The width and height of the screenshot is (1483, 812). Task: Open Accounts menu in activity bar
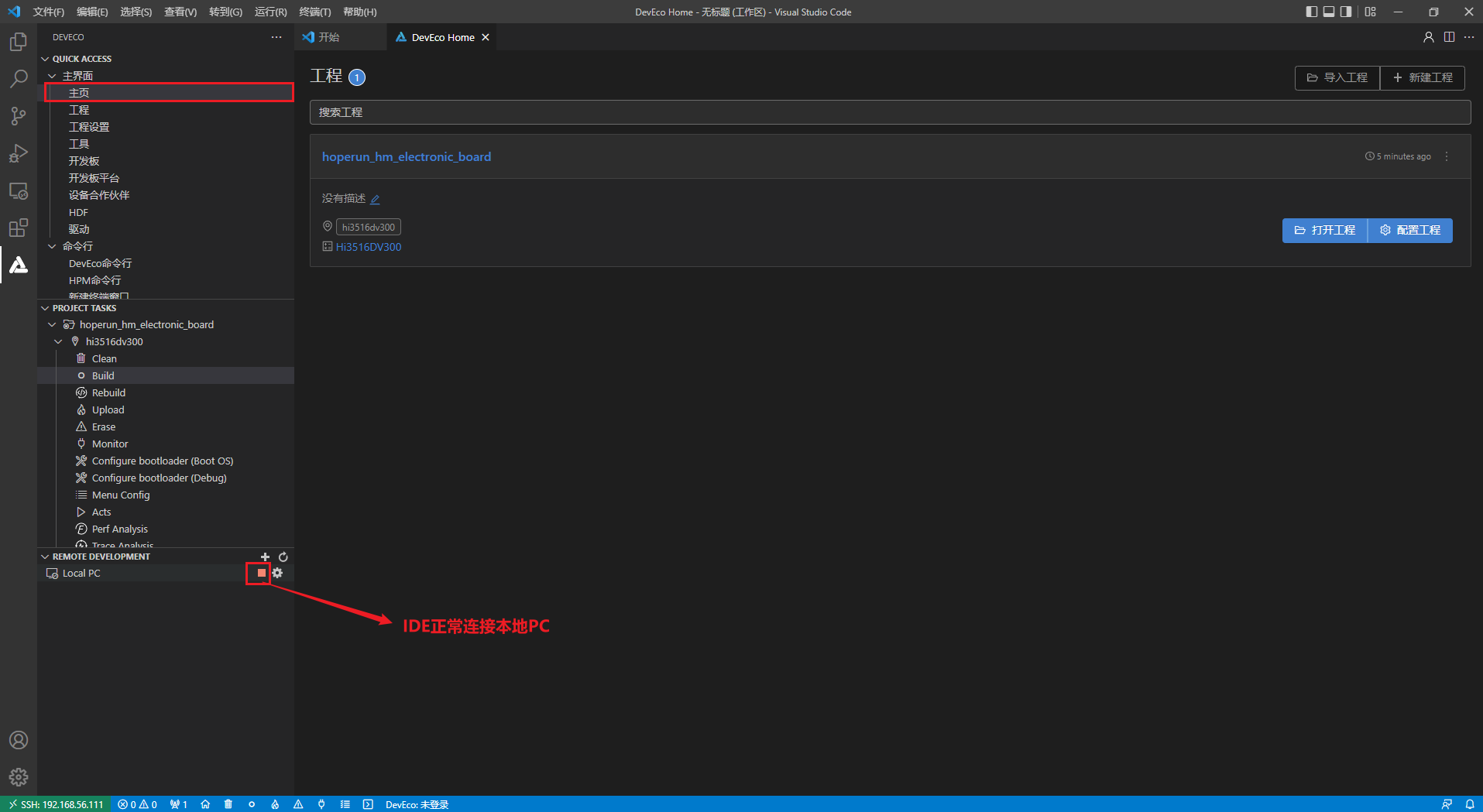(19, 740)
